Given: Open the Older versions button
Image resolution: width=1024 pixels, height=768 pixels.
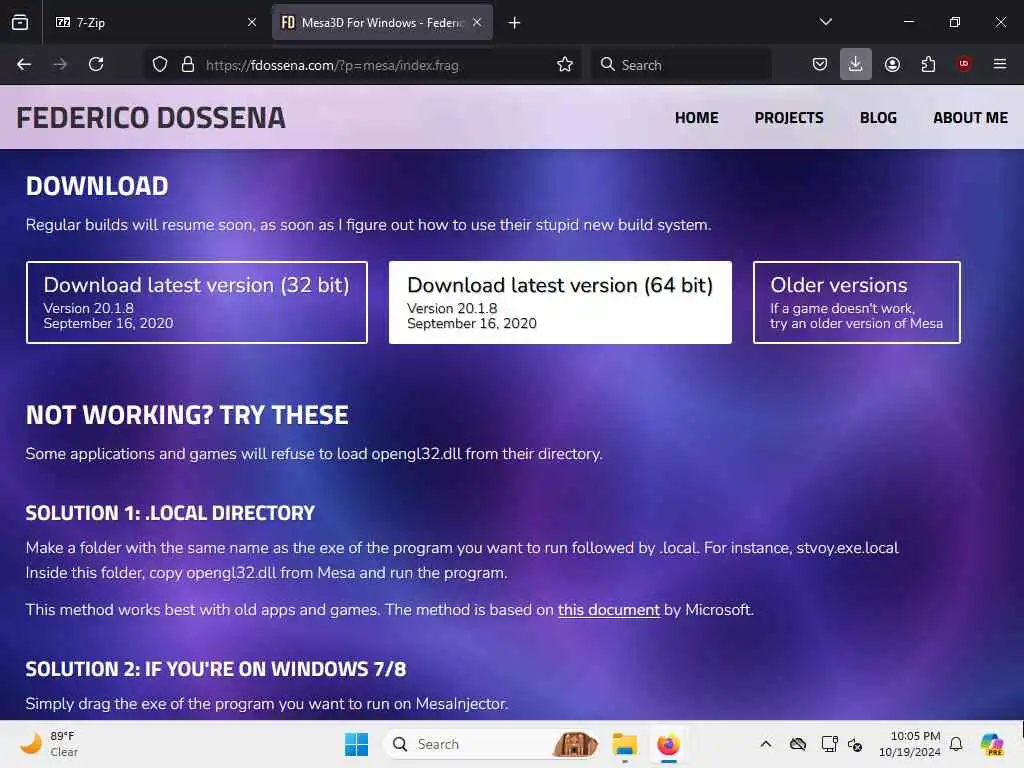Looking at the screenshot, I should click(856, 302).
